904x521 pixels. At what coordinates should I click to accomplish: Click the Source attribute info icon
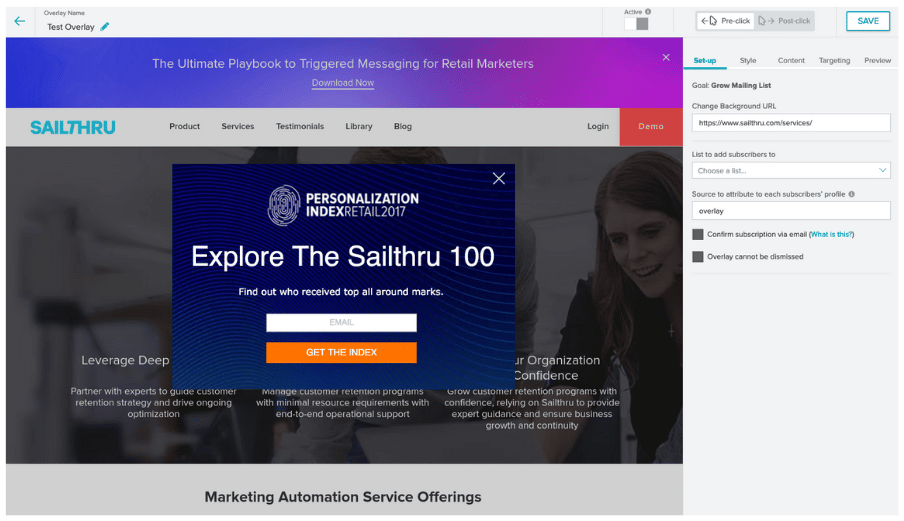851,194
